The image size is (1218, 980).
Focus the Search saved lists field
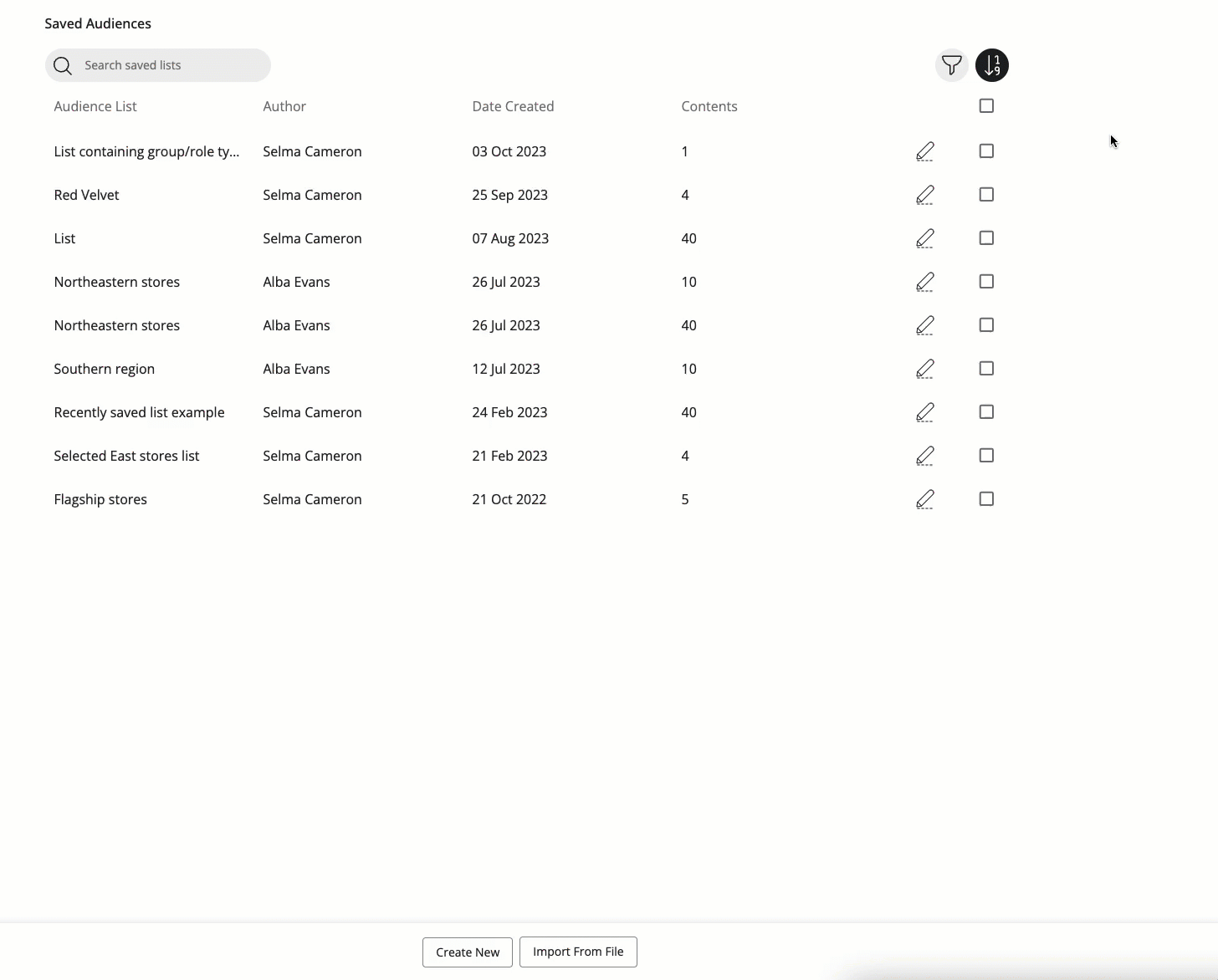tap(158, 65)
